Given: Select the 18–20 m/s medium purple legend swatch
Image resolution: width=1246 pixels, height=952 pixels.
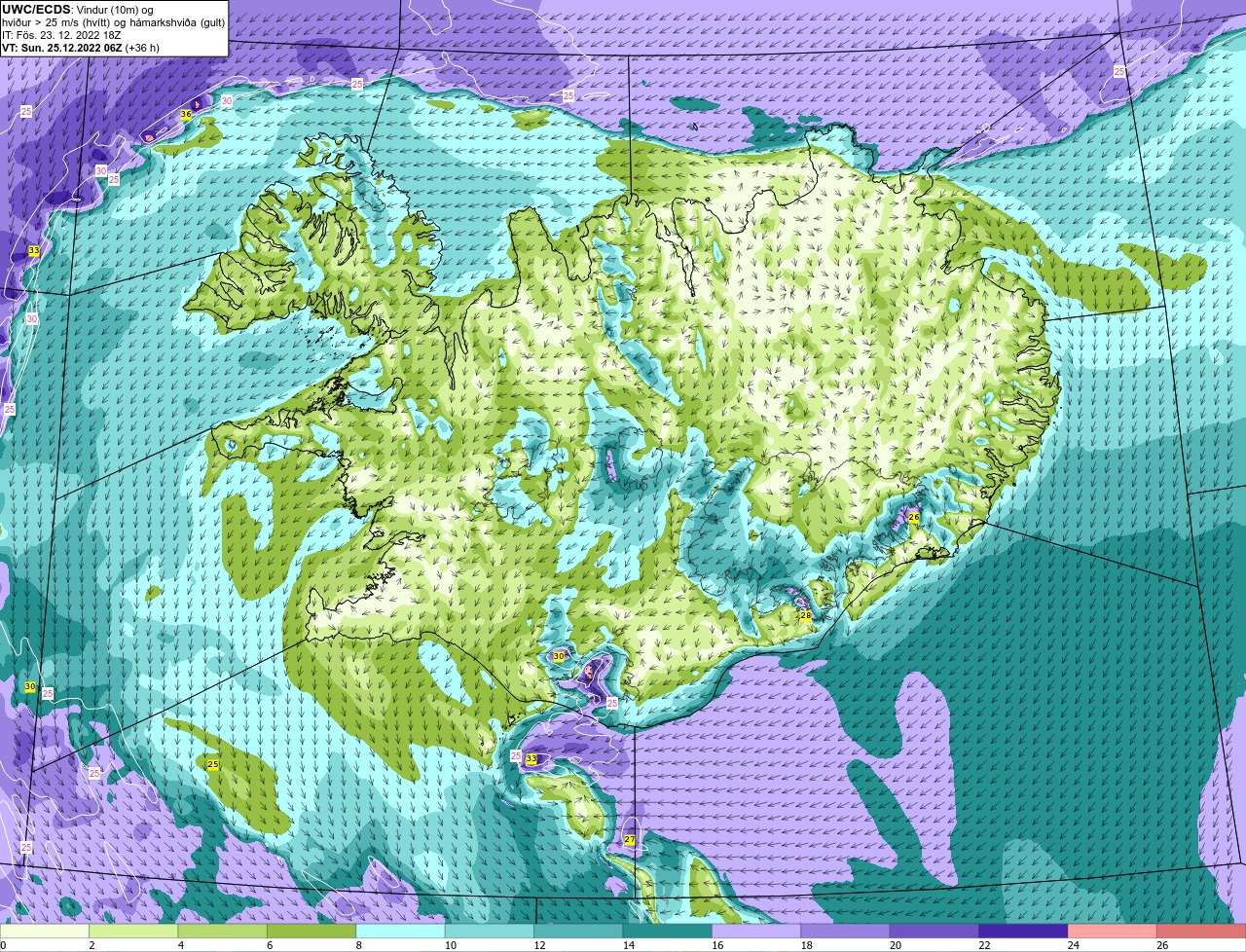Looking at the screenshot, I should click(846, 931).
